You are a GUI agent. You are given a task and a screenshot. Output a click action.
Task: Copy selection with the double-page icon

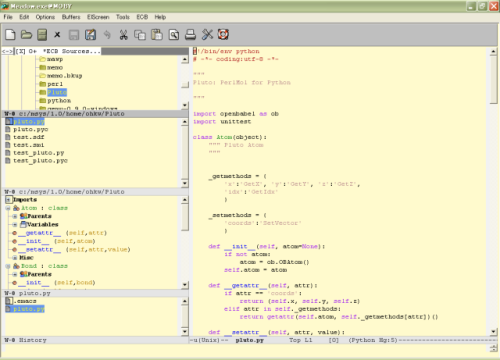tap(140, 35)
